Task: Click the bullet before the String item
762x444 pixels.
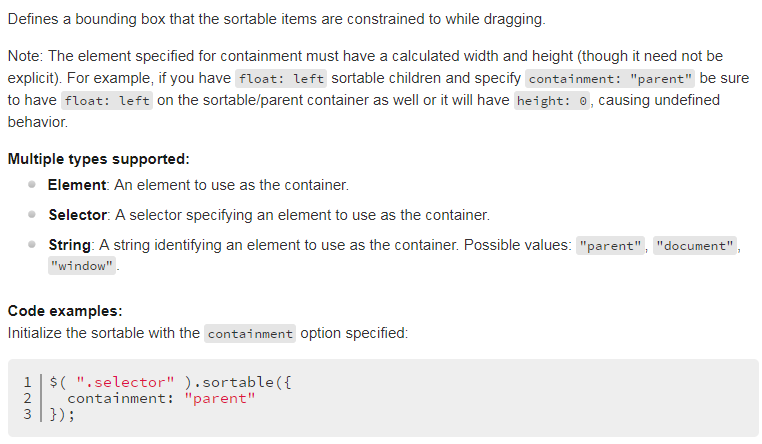Action: 32,244
